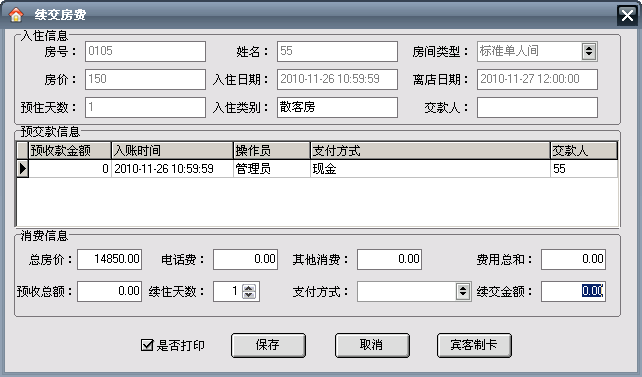The width and height of the screenshot is (642, 377).
Task: Click the 入住日期 field
Action: pos(337,79)
